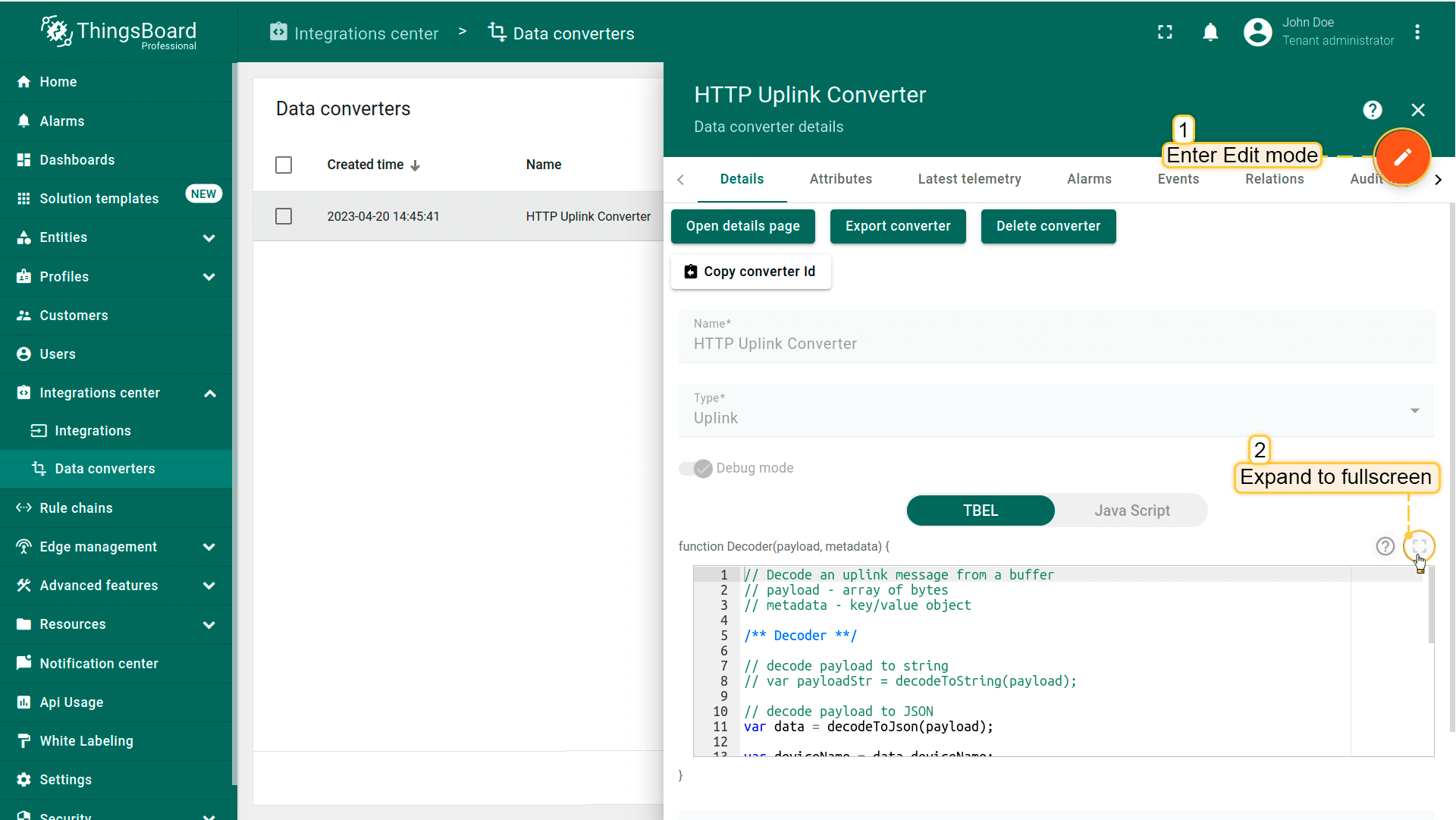Expand code editor to fullscreen

point(1419,546)
